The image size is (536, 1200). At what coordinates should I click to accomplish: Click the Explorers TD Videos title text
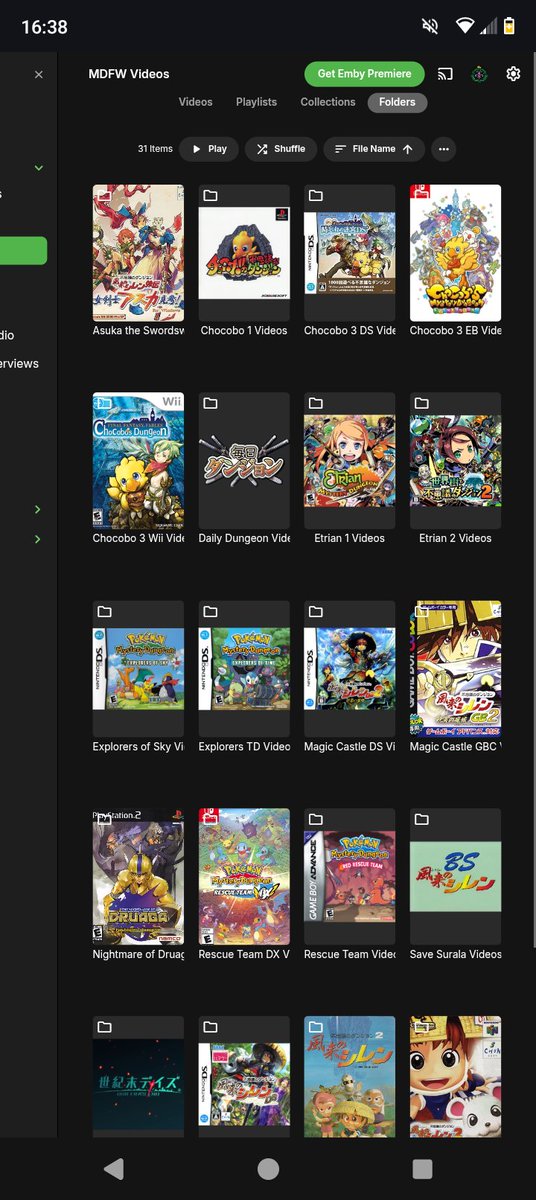click(x=244, y=746)
